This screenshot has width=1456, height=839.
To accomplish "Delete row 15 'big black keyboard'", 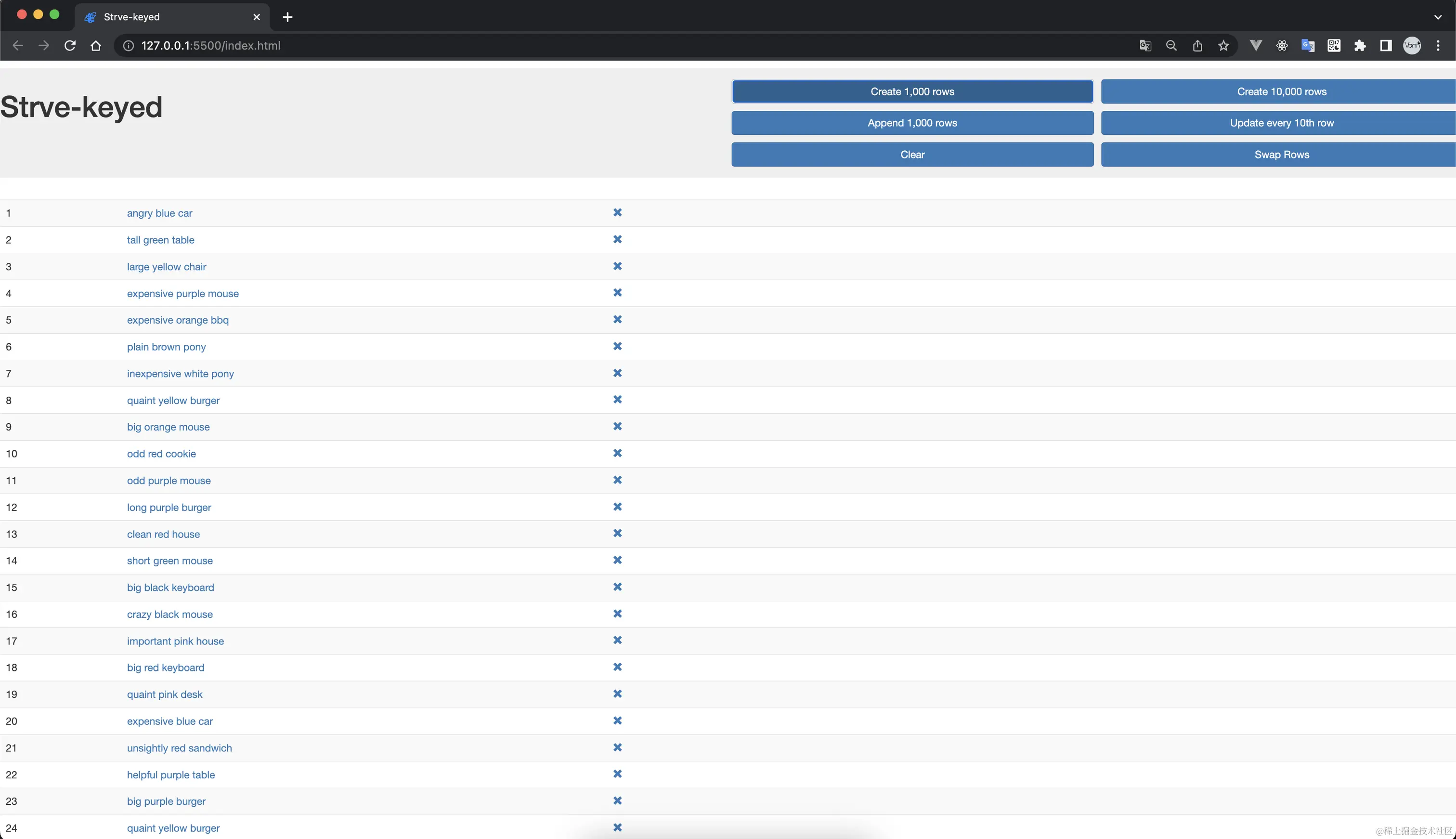I will tap(617, 587).
